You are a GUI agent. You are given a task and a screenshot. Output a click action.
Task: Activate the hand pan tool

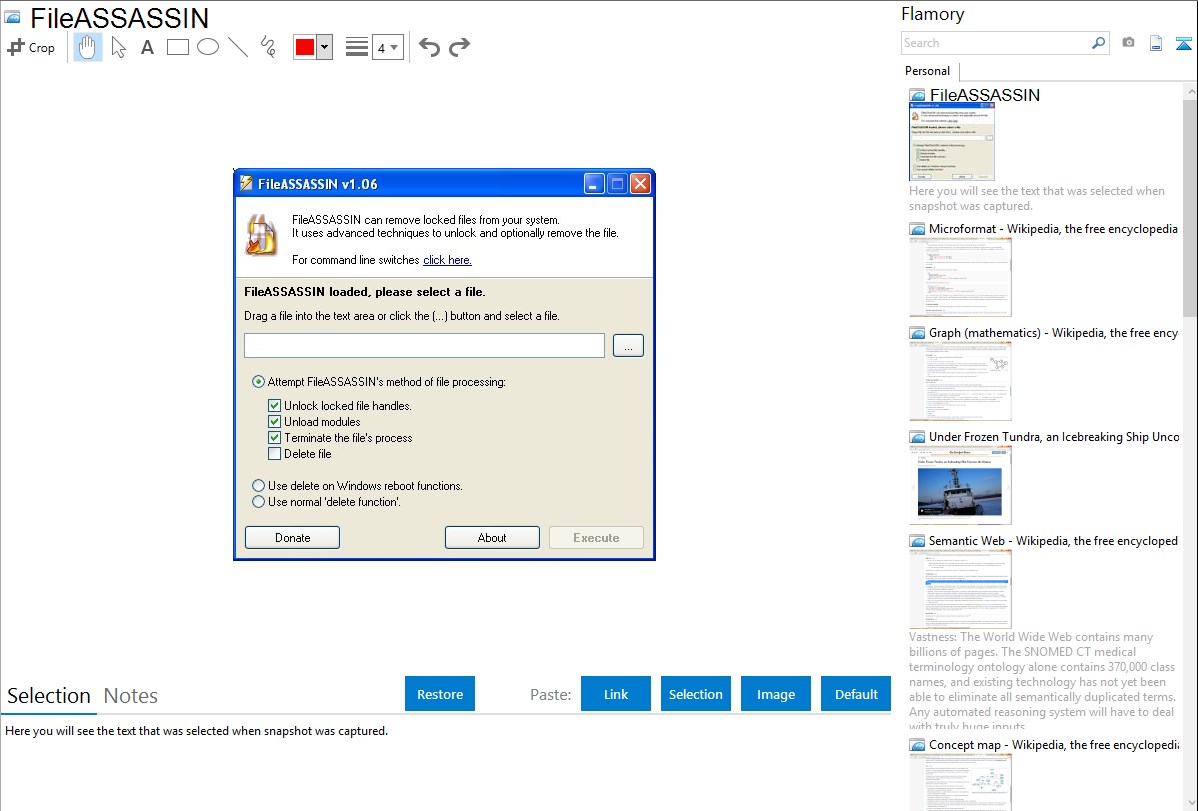point(88,47)
